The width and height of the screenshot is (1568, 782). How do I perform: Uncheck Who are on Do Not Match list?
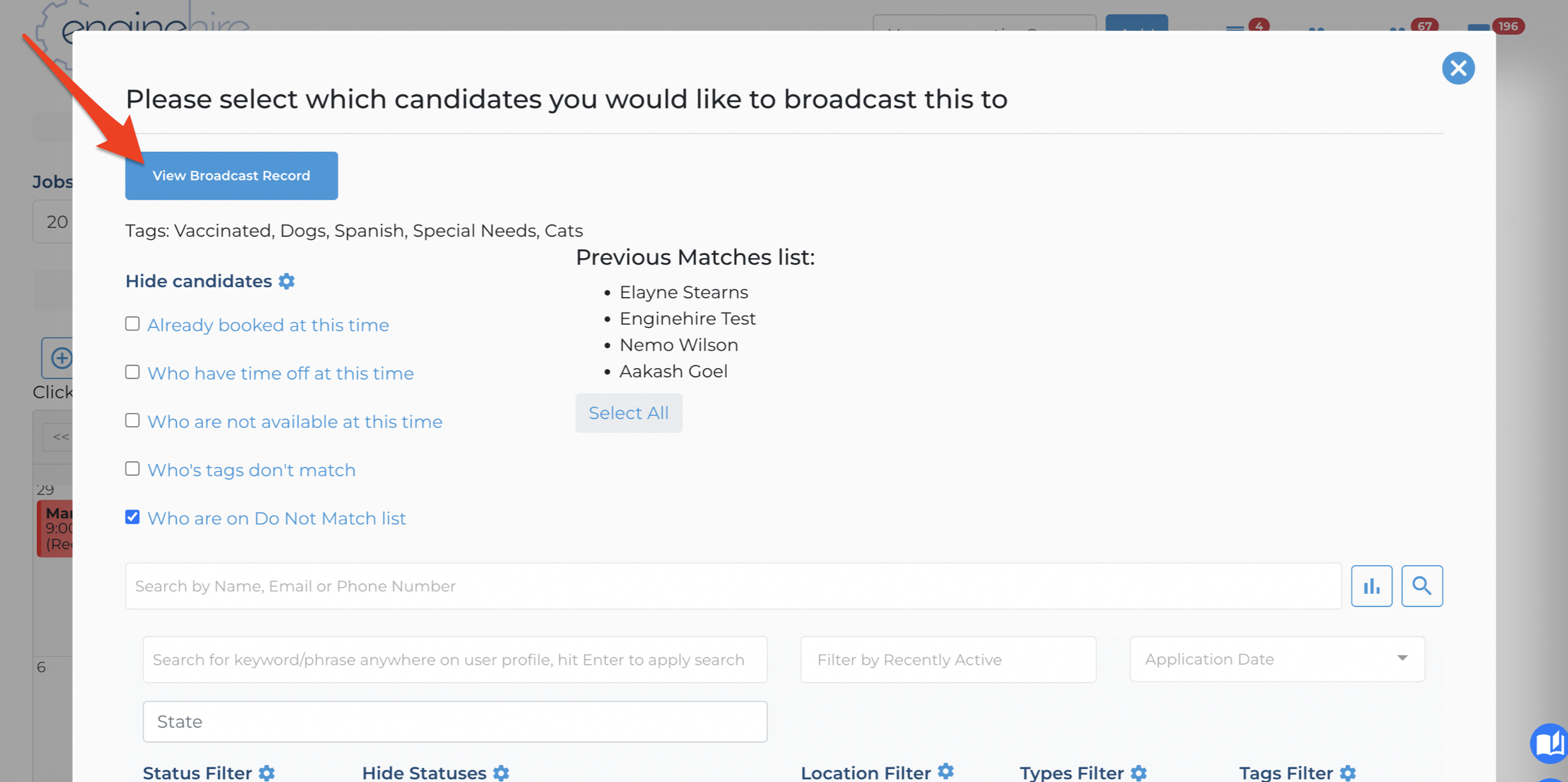(x=132, y=517)
